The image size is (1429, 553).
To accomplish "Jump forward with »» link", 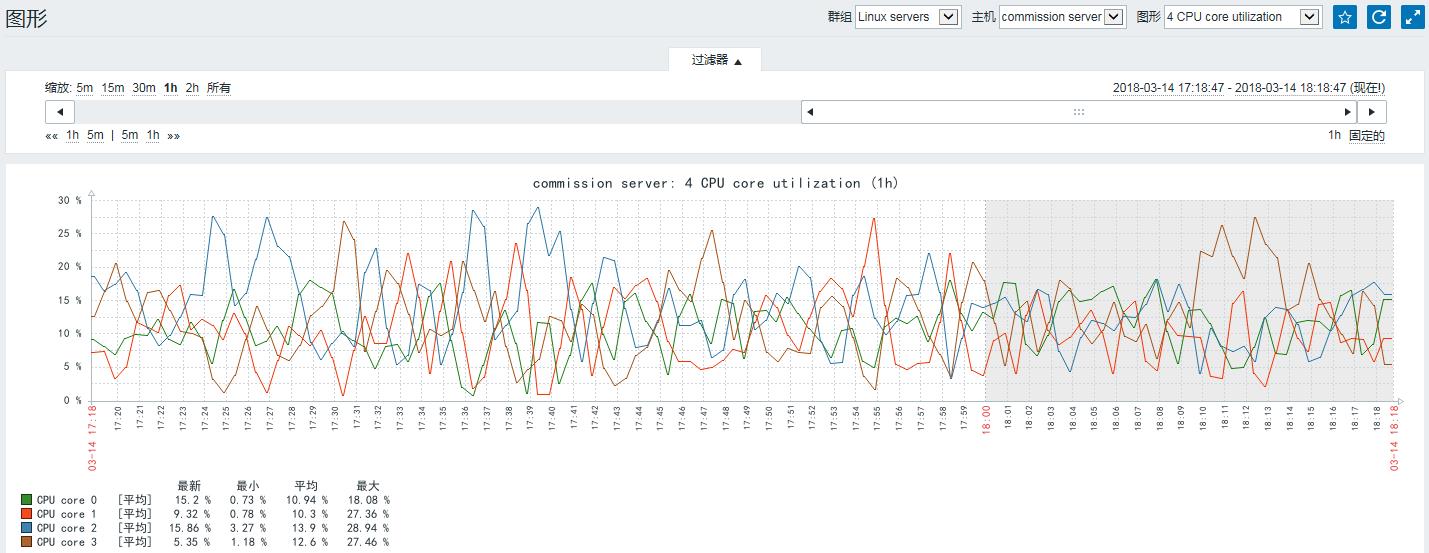I will (174, 136).
